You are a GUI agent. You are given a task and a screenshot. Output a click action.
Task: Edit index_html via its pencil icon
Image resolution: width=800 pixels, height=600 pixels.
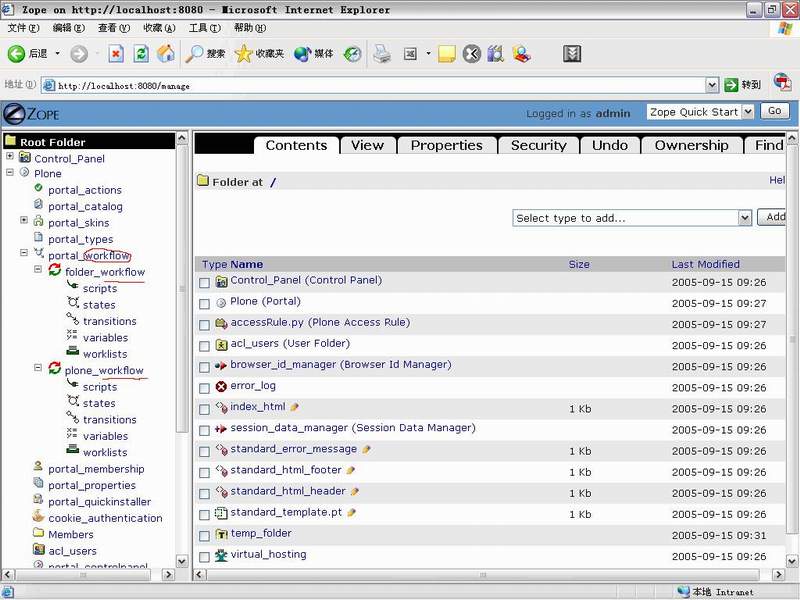click(294, 407)
